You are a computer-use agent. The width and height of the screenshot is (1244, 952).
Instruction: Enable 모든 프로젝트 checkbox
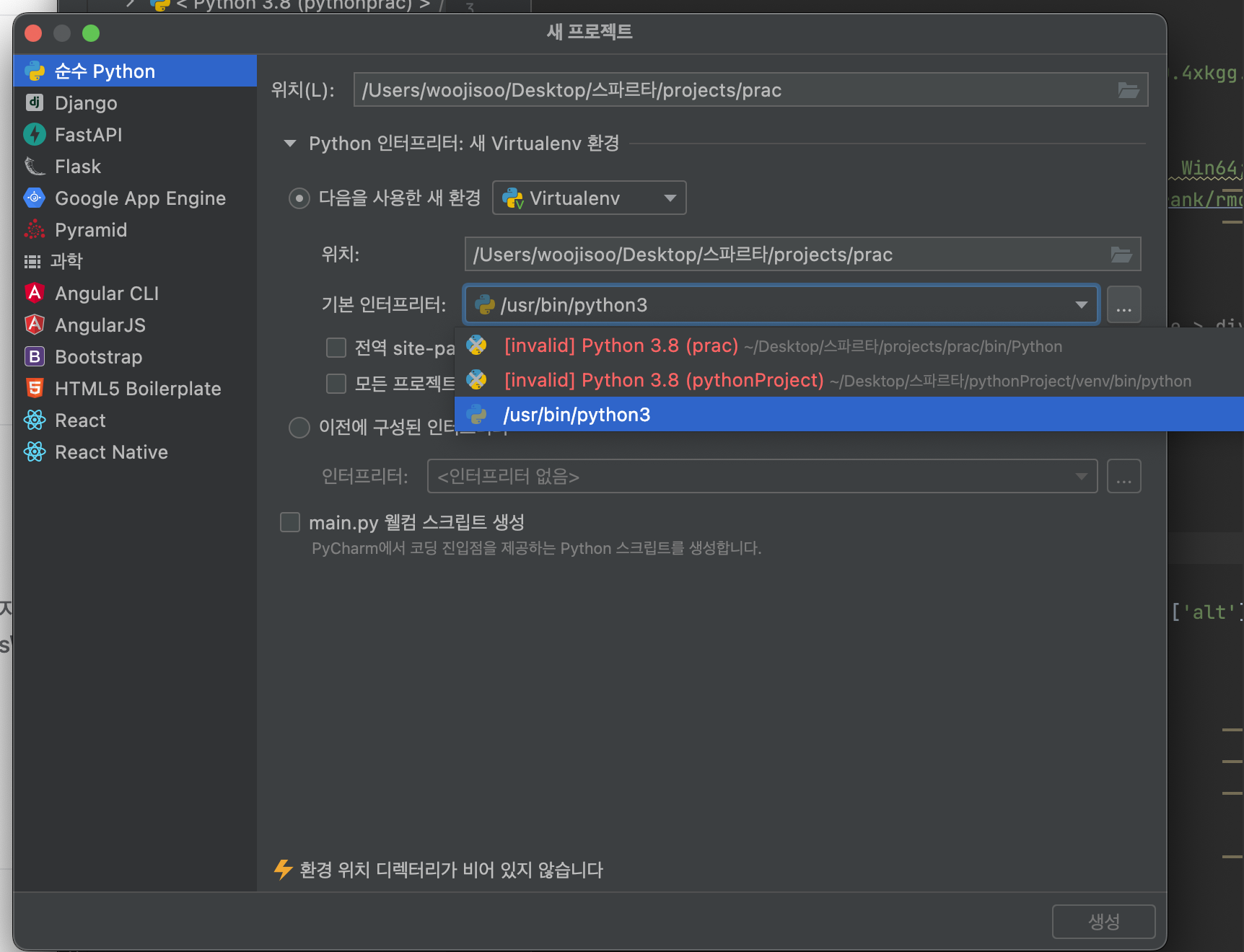(336, 383)
